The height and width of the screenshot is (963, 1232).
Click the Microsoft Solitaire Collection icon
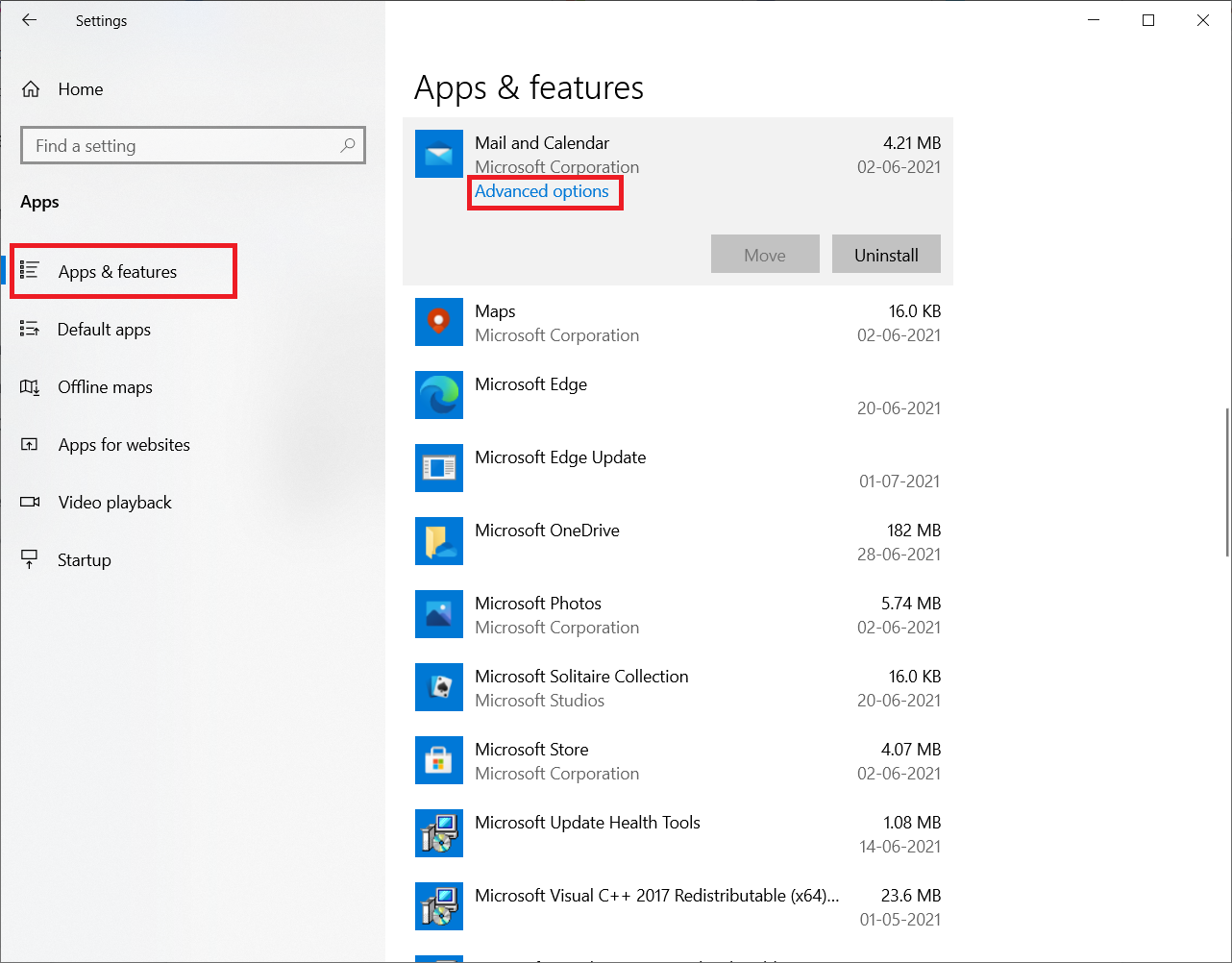click(439, 687)
